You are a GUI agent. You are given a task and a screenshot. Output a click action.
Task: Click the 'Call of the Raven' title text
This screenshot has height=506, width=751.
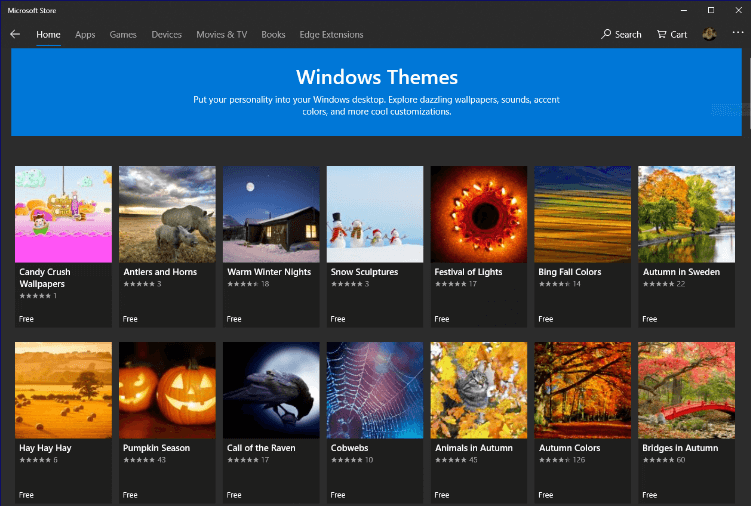pos(261,448)
